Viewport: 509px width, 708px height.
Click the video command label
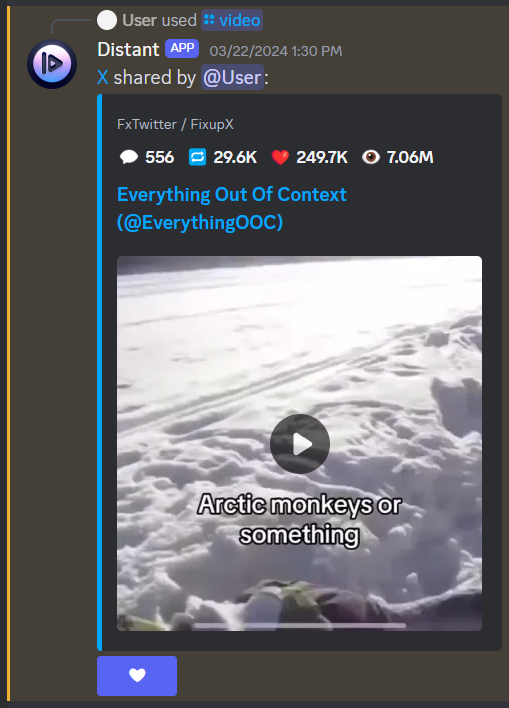click(x=240, y=20)
